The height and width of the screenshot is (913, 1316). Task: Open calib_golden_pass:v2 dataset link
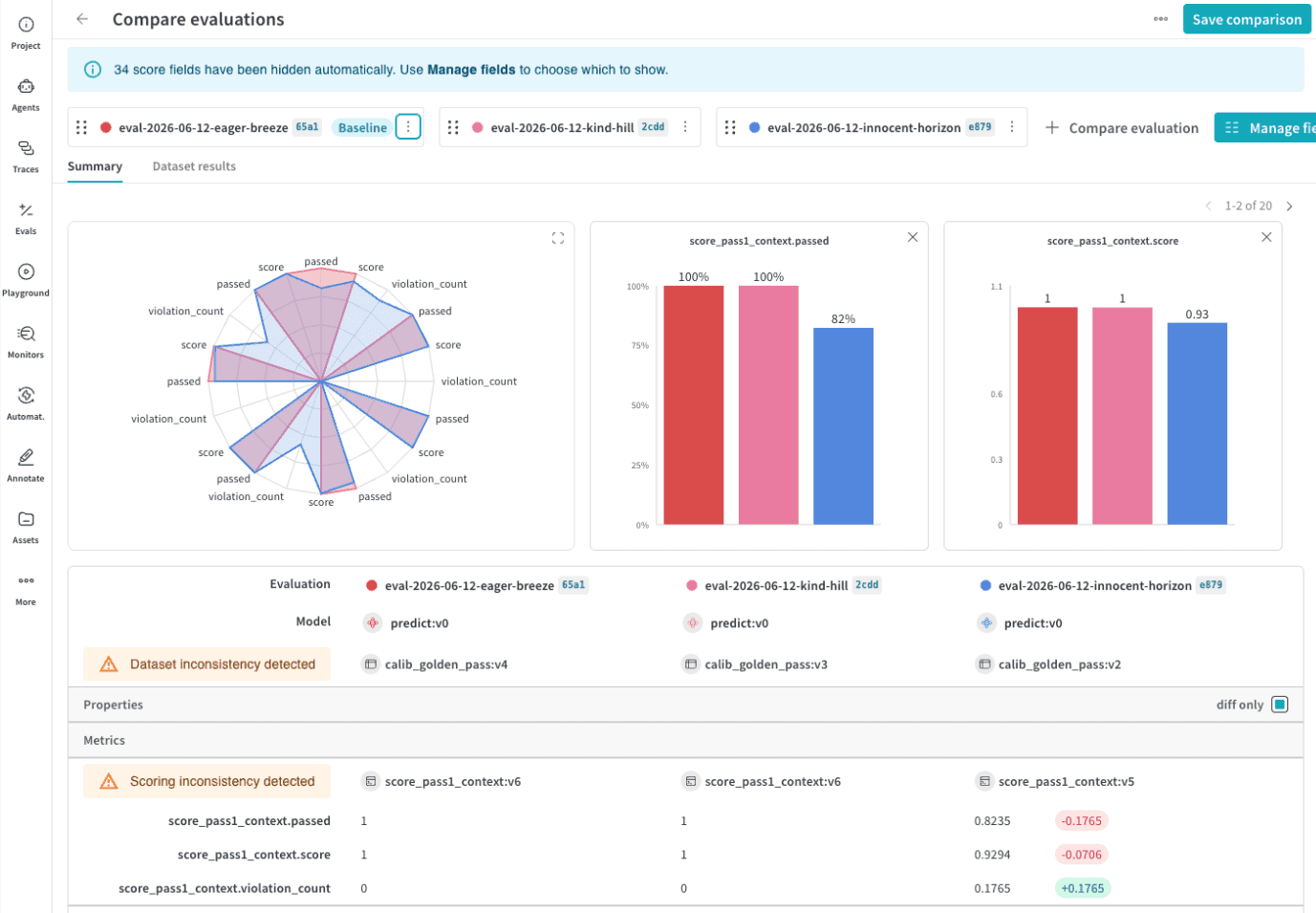point(1060,664)
